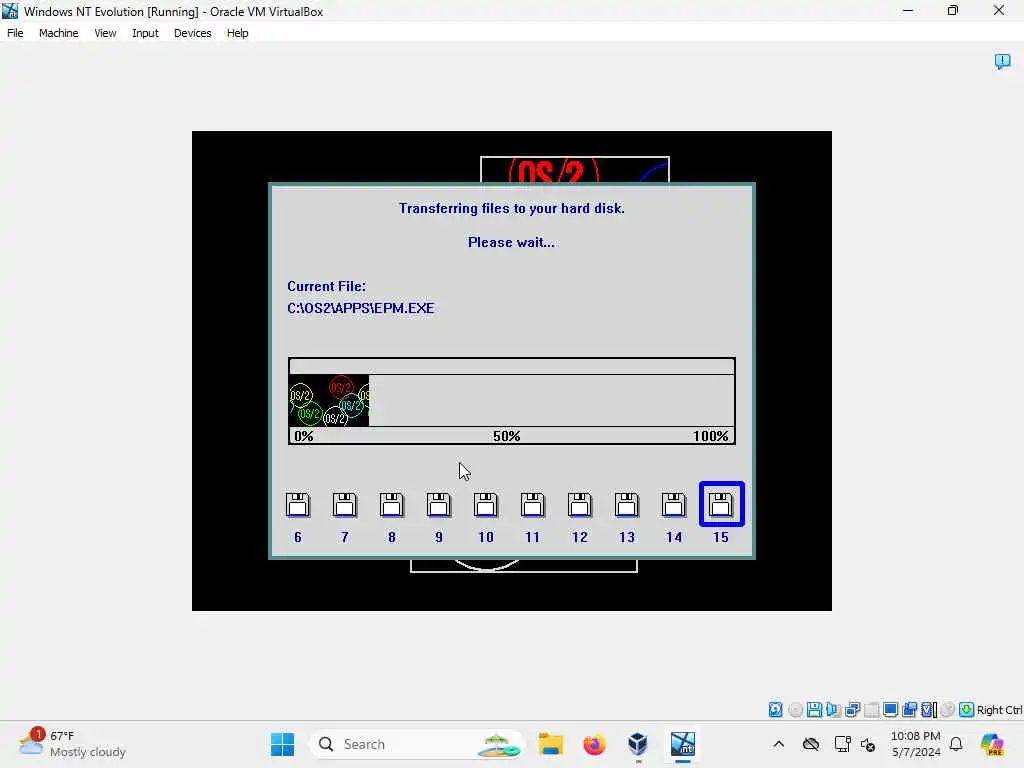This screenshot has height=768, width=1024.
Task: Click the floppy disk icon numbered 14
Action: [x=674, y=505]
